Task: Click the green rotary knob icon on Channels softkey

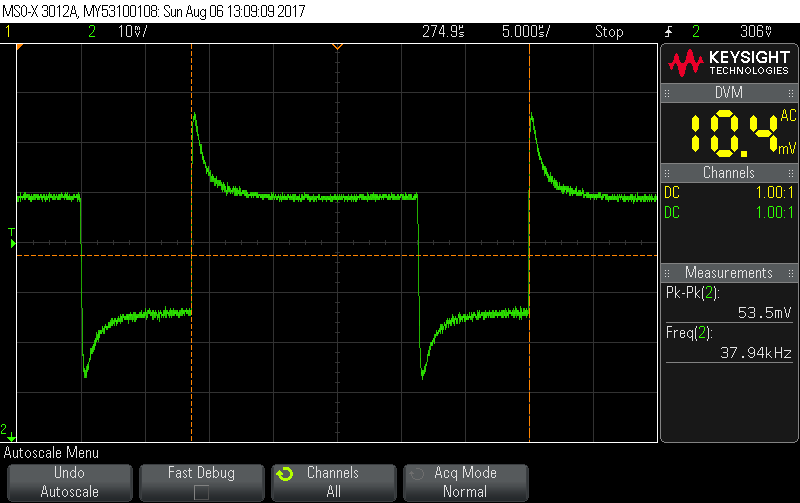Action: [284, 474]
